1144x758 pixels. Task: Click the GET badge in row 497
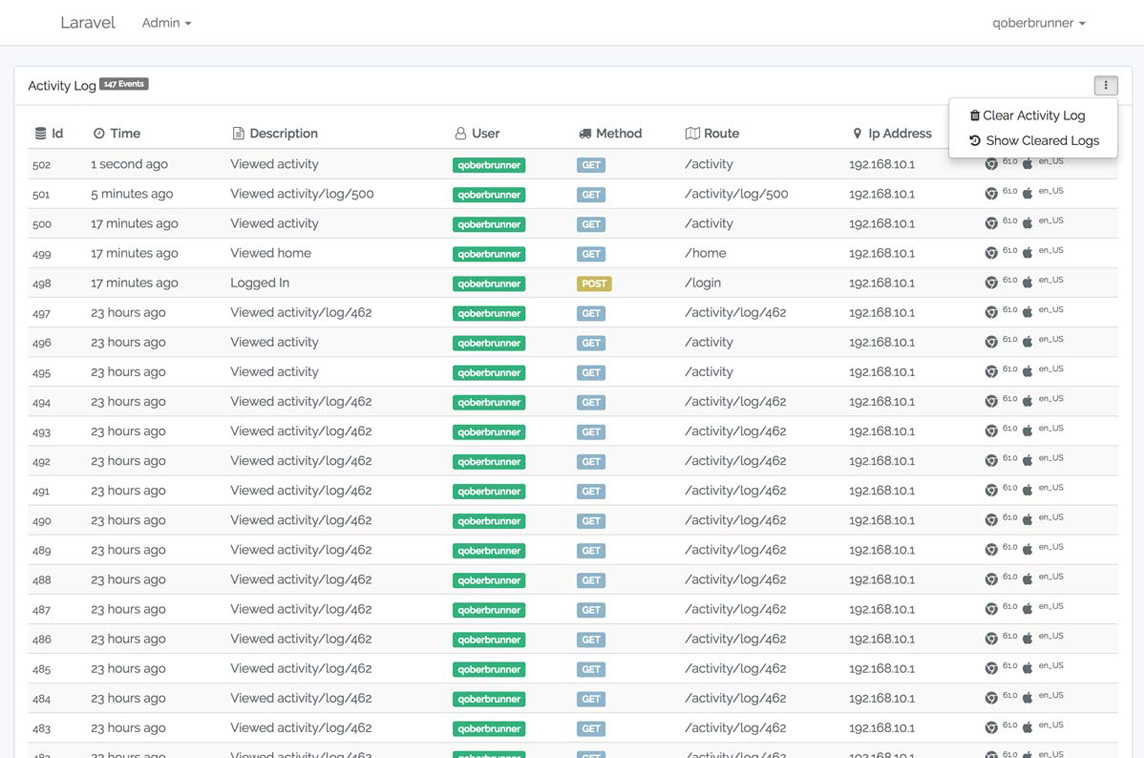pos(591,314)
